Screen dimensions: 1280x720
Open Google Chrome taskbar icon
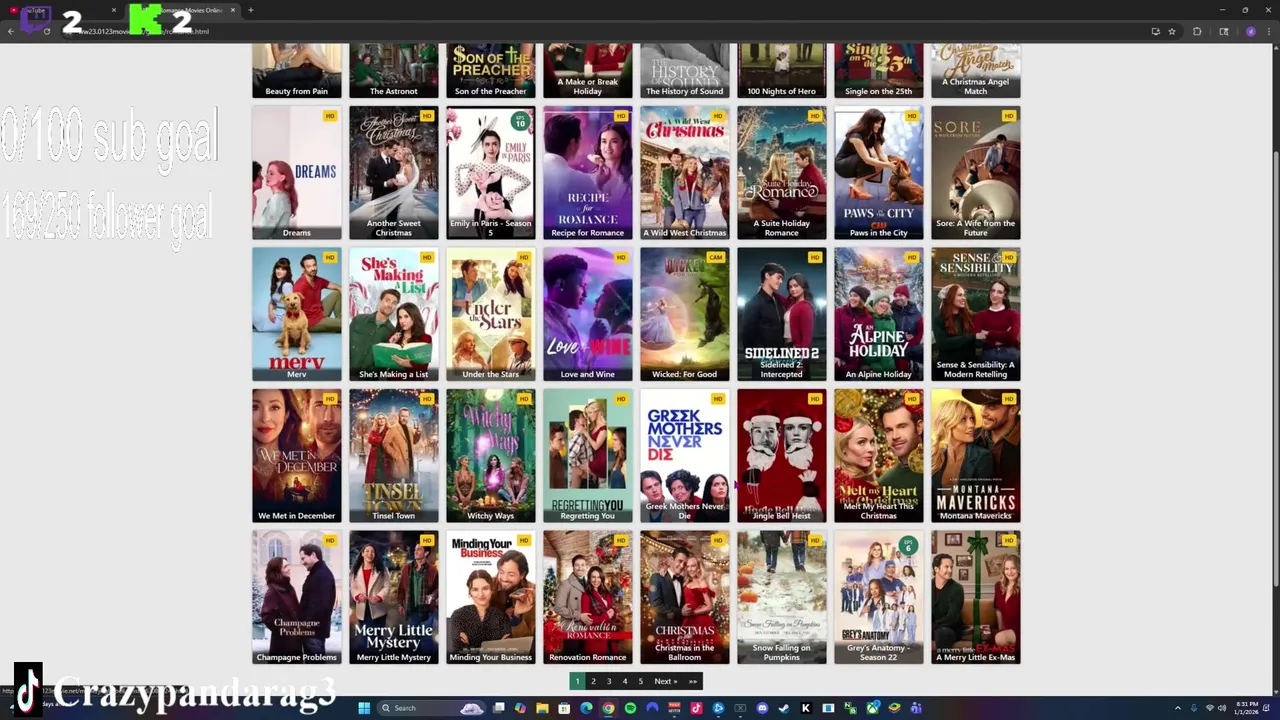608,708
